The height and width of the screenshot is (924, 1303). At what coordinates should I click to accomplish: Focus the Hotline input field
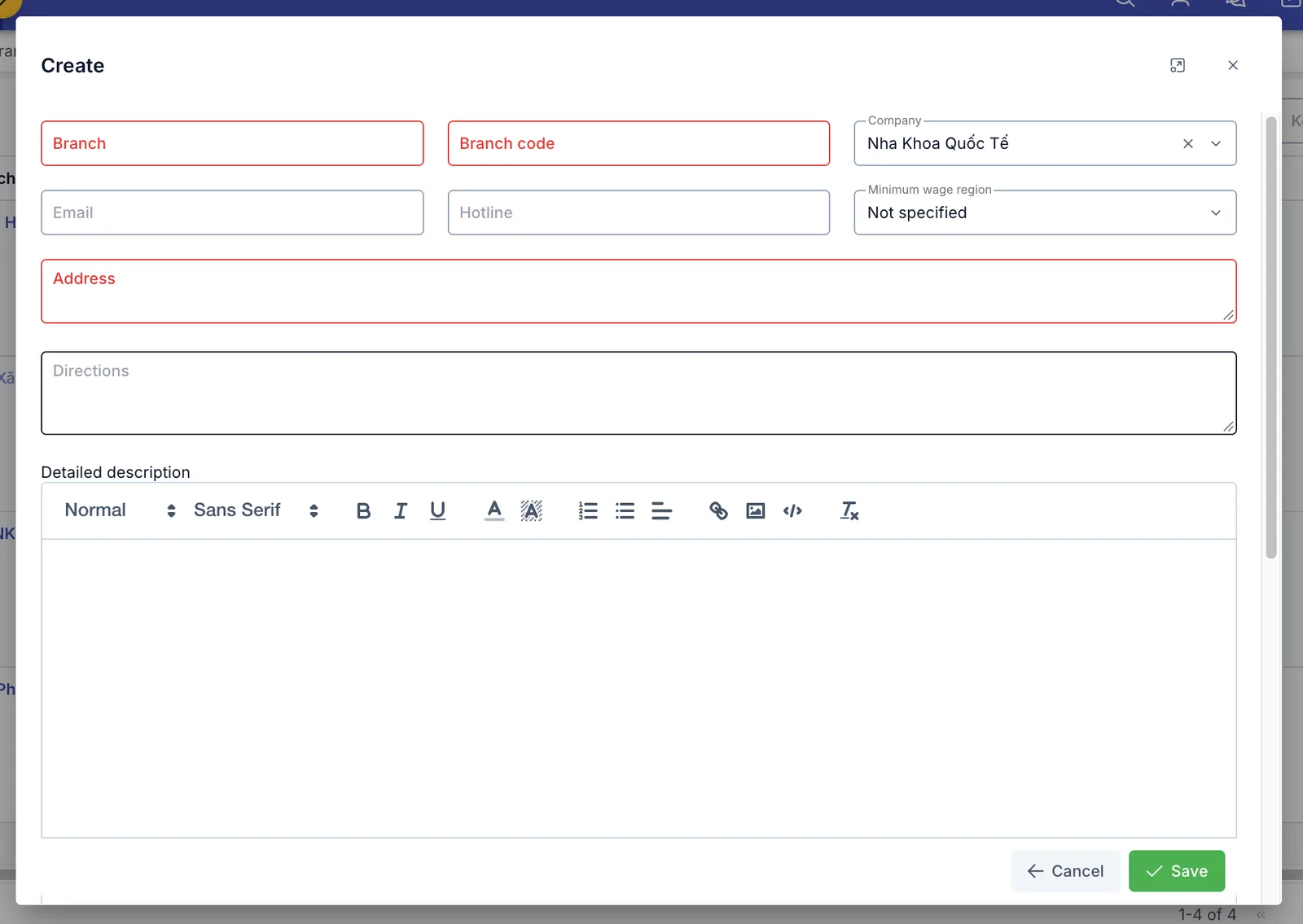638,212
